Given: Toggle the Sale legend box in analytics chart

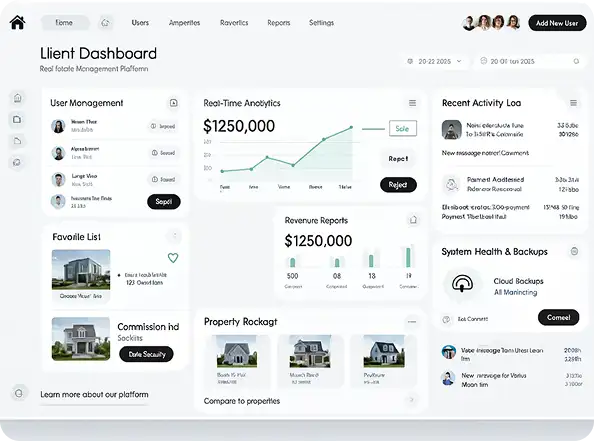Looking at the screenshot, I should pyautogui.click(x=403, y=128).
